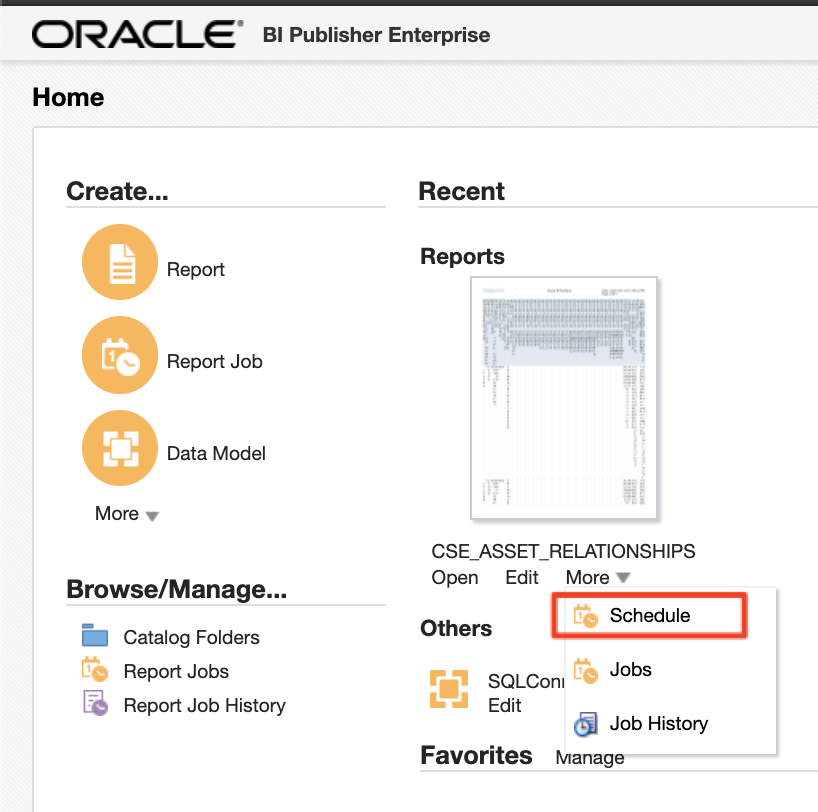Click the Report Jobs icon under Browse/Manage
The image size is (818, 812).
pos(95,671)
